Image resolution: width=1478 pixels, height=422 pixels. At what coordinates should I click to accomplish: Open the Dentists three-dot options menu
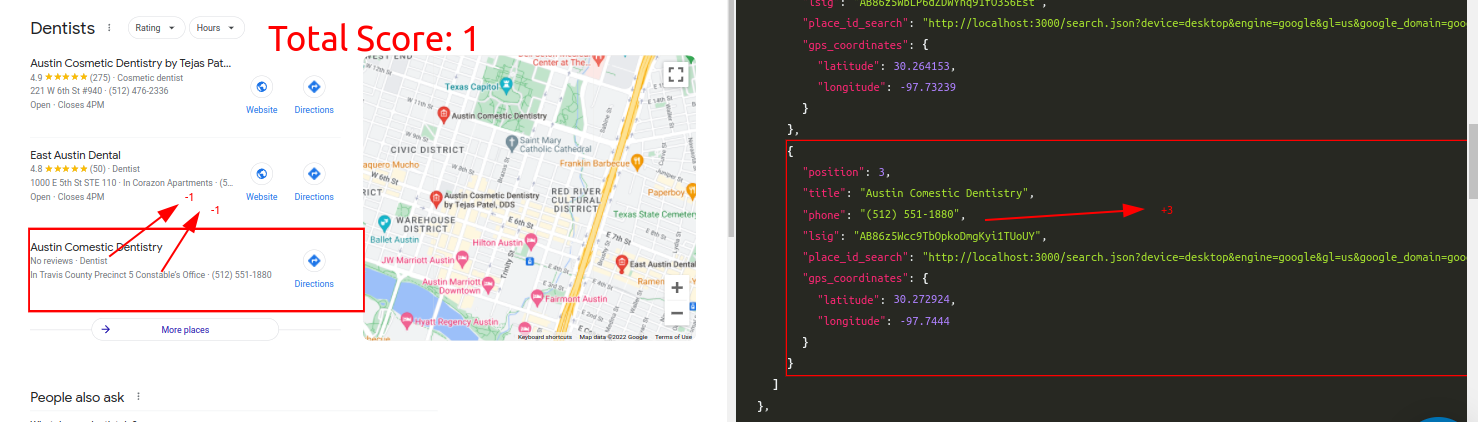pyautogui.click(x=109, y=28)
